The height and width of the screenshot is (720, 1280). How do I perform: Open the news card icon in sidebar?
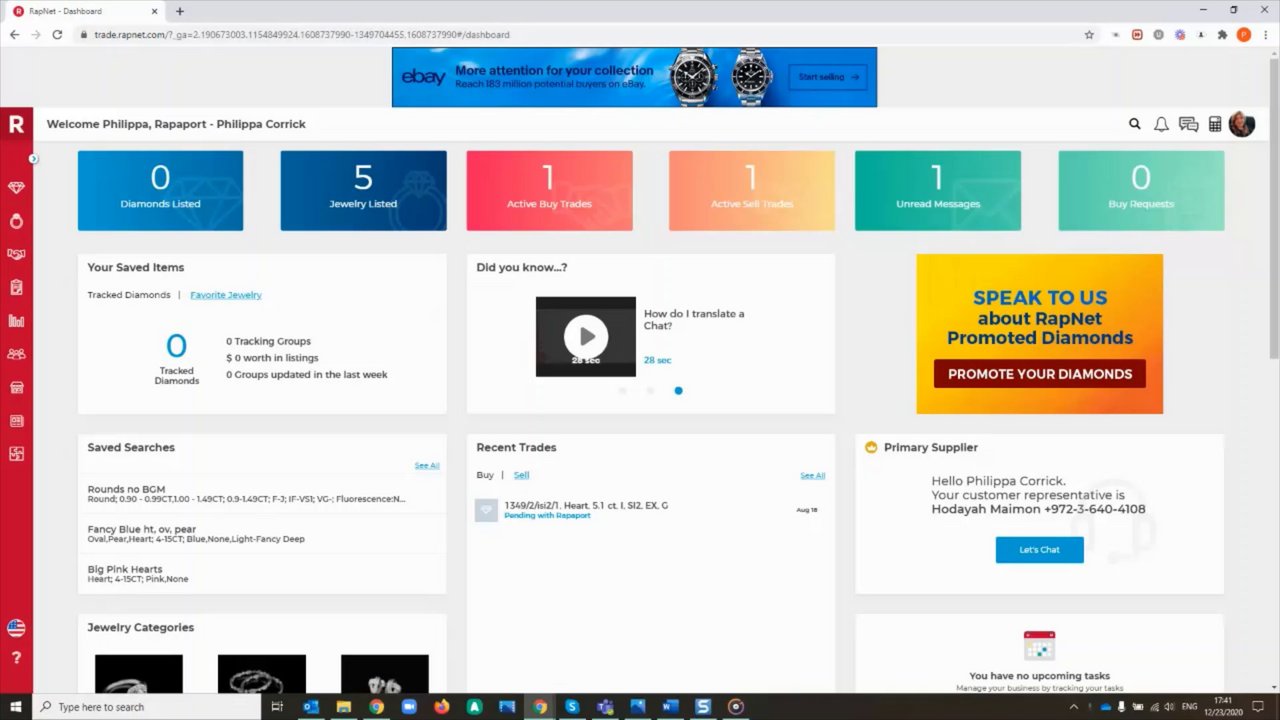pos(16,421)
